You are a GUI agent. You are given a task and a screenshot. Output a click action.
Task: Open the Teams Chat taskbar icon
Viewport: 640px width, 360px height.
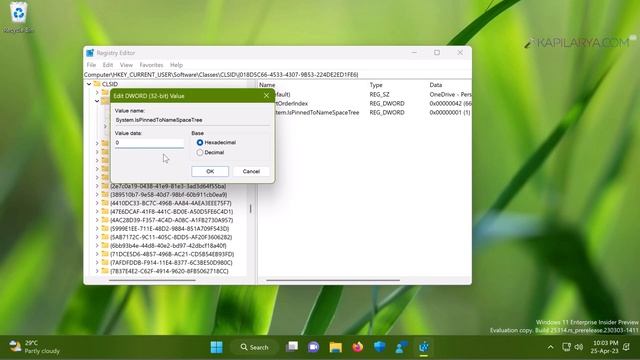313,347
